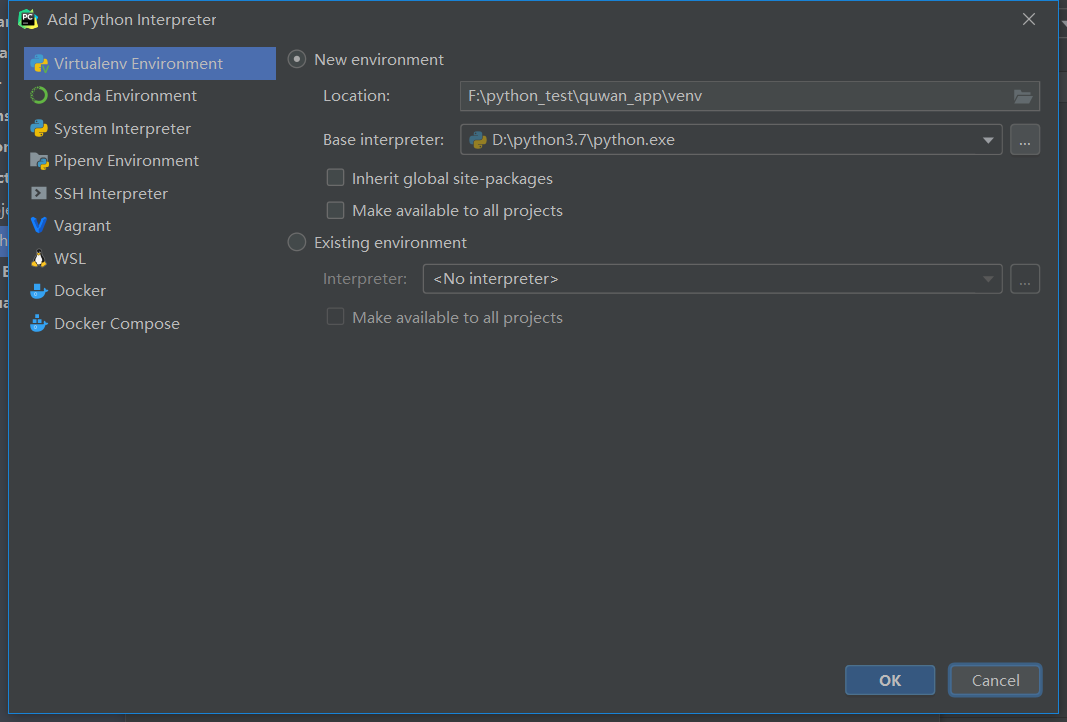Open the Base interpreter dropdown

731,140
